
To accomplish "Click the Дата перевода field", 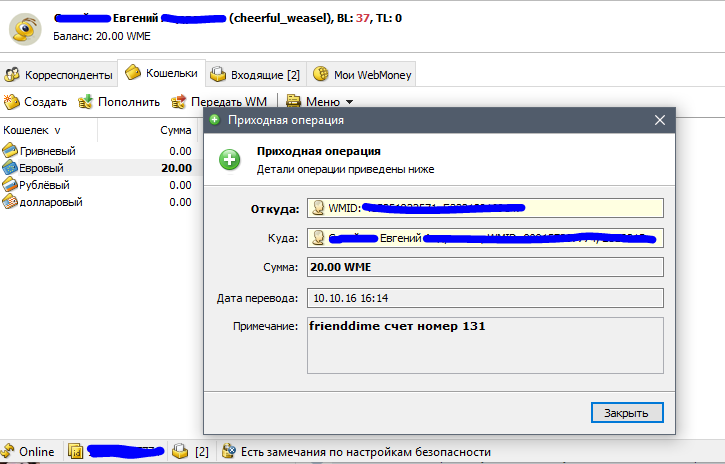I will tap(485, 298).
